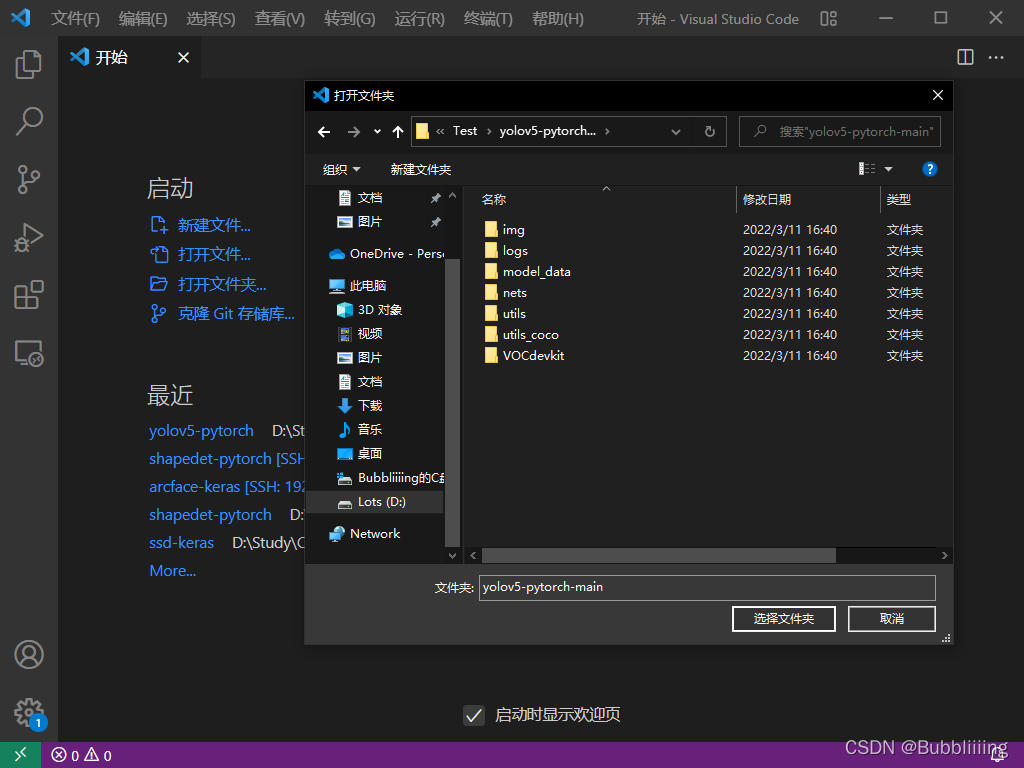The width and height of the screenshot is (1024, 768).
Task: Click horizontal scrollbar in file list
Action: pyautogui.click(x=658, y=555)
